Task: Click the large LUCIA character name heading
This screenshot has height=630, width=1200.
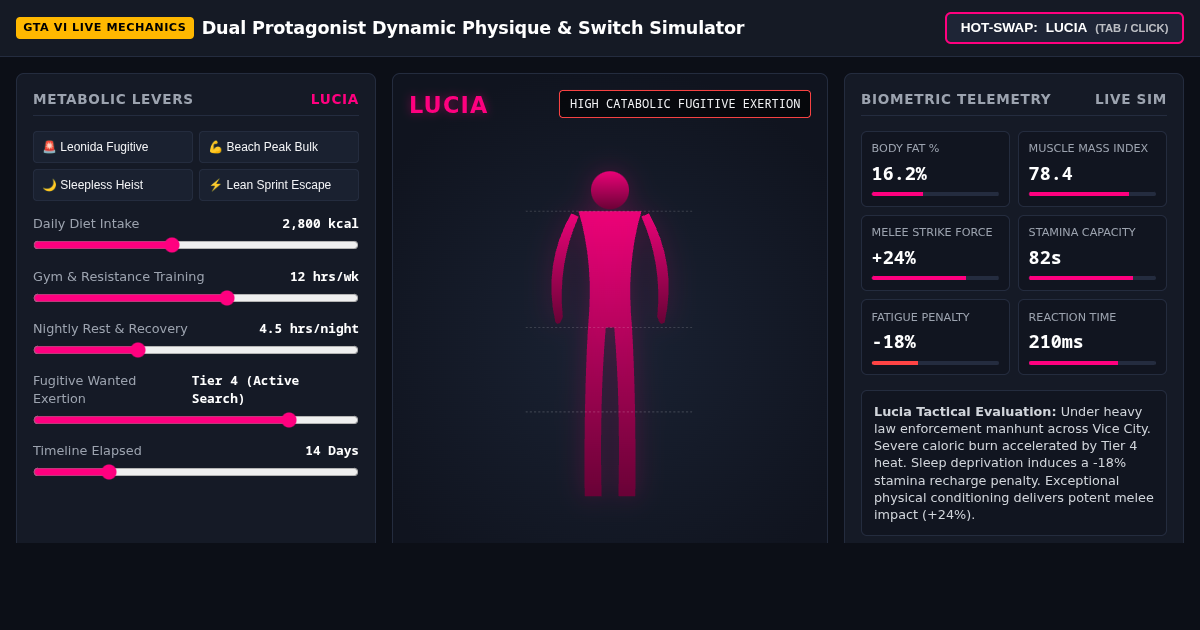Action: click(448, 105)
